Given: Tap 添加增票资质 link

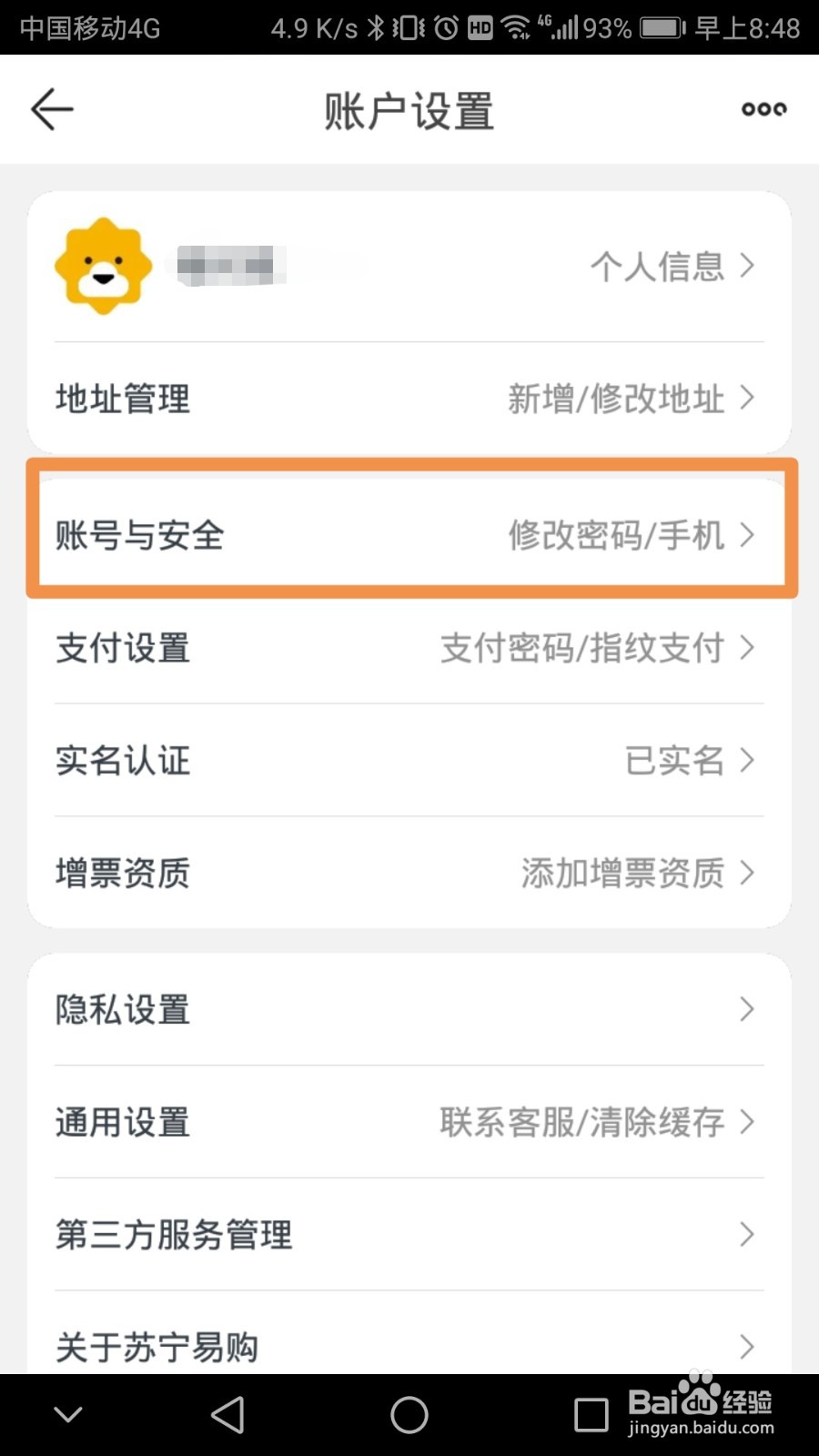Looking at the screenshot, I should pos(622,874).
